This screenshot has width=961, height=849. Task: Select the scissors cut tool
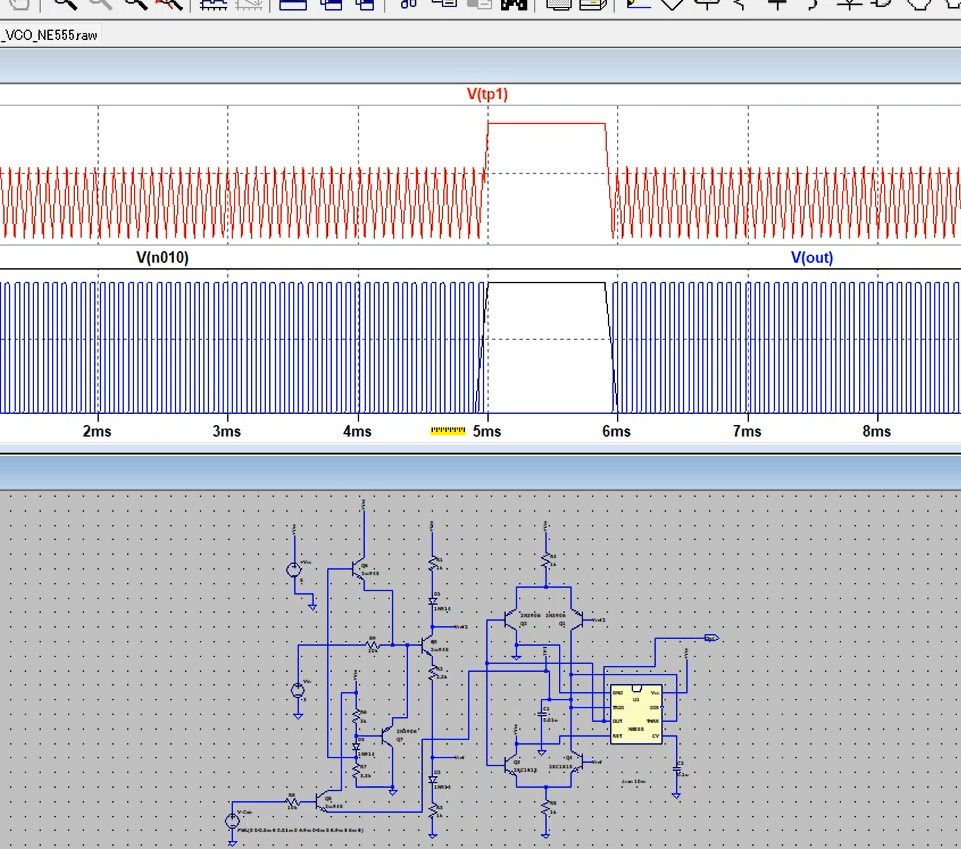click(x=407, y=3)
